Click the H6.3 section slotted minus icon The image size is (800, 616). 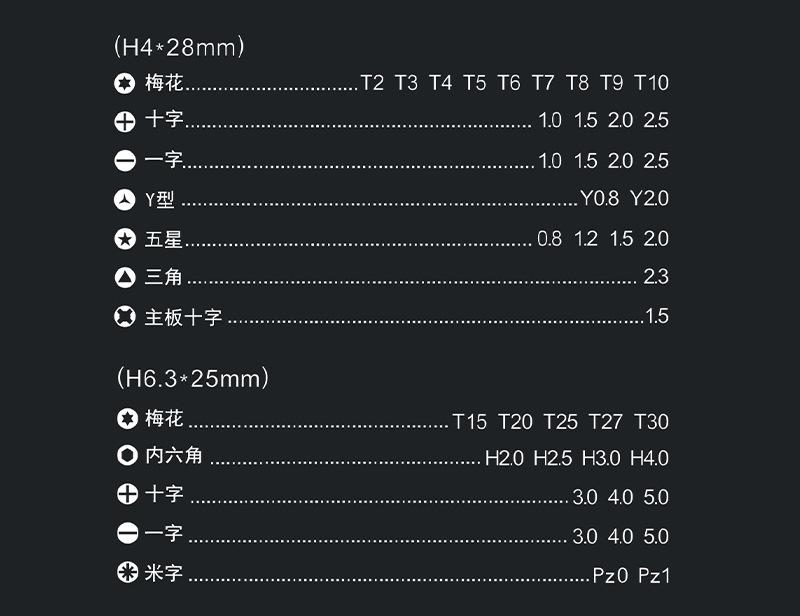coord(128,533)
